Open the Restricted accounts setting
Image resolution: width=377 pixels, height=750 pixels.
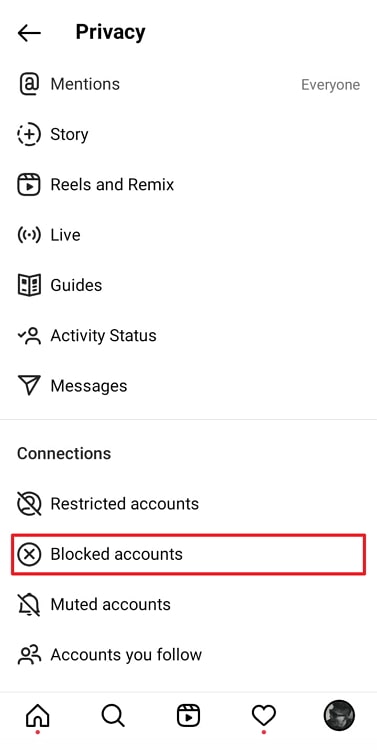tap(188, 504)
